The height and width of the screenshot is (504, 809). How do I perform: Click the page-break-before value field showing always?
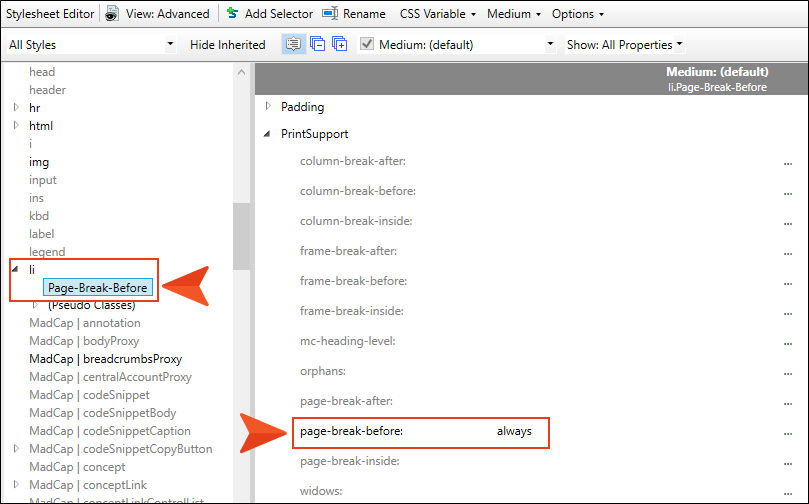(x=514, y=432)
